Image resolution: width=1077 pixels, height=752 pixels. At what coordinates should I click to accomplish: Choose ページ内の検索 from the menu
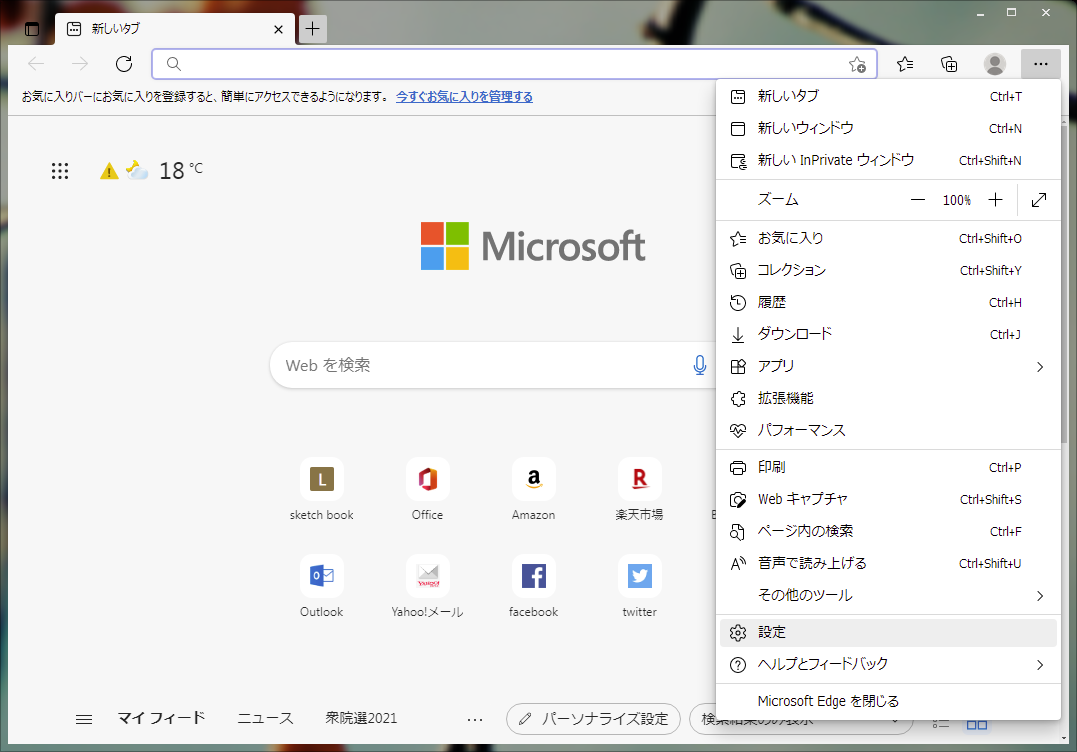click(888, 532)
